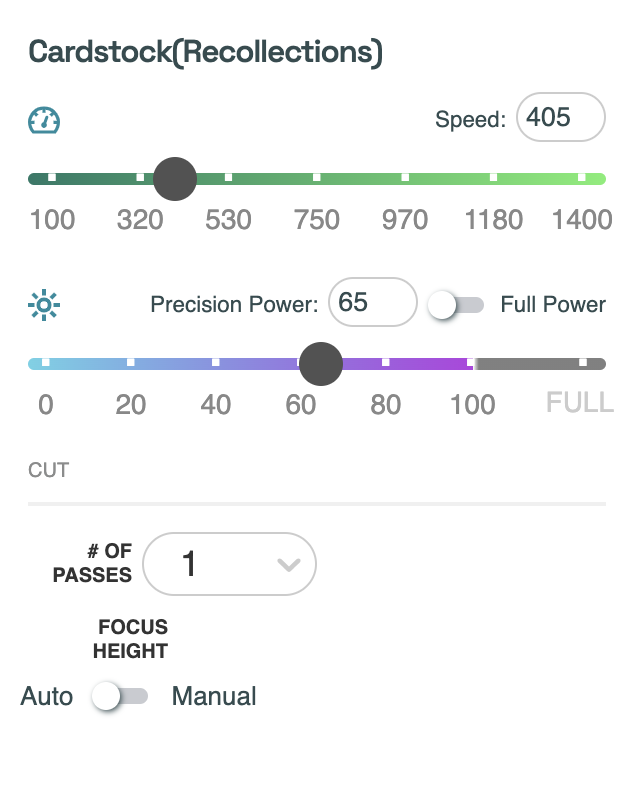Set speed slider to the 750 tick

(x=317, y=178)
